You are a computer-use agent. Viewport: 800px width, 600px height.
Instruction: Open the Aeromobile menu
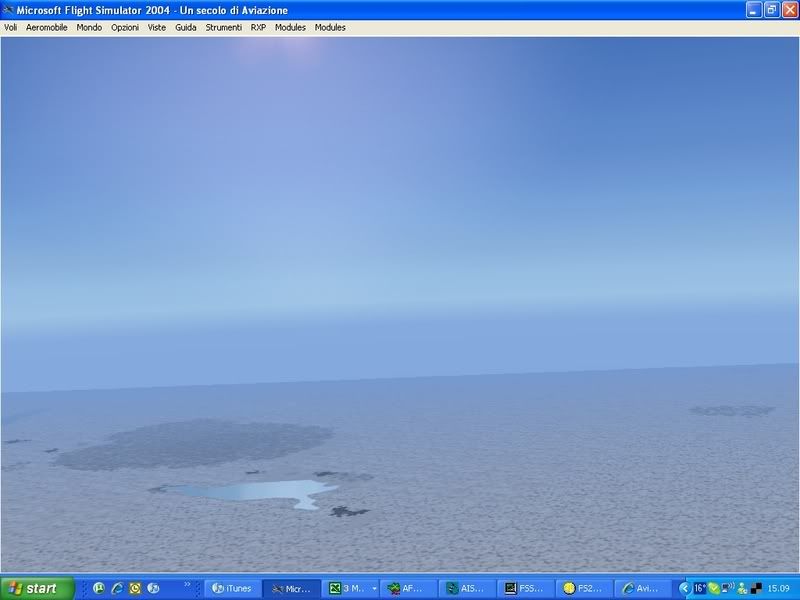pyautogui.click(x=46, y=28)
